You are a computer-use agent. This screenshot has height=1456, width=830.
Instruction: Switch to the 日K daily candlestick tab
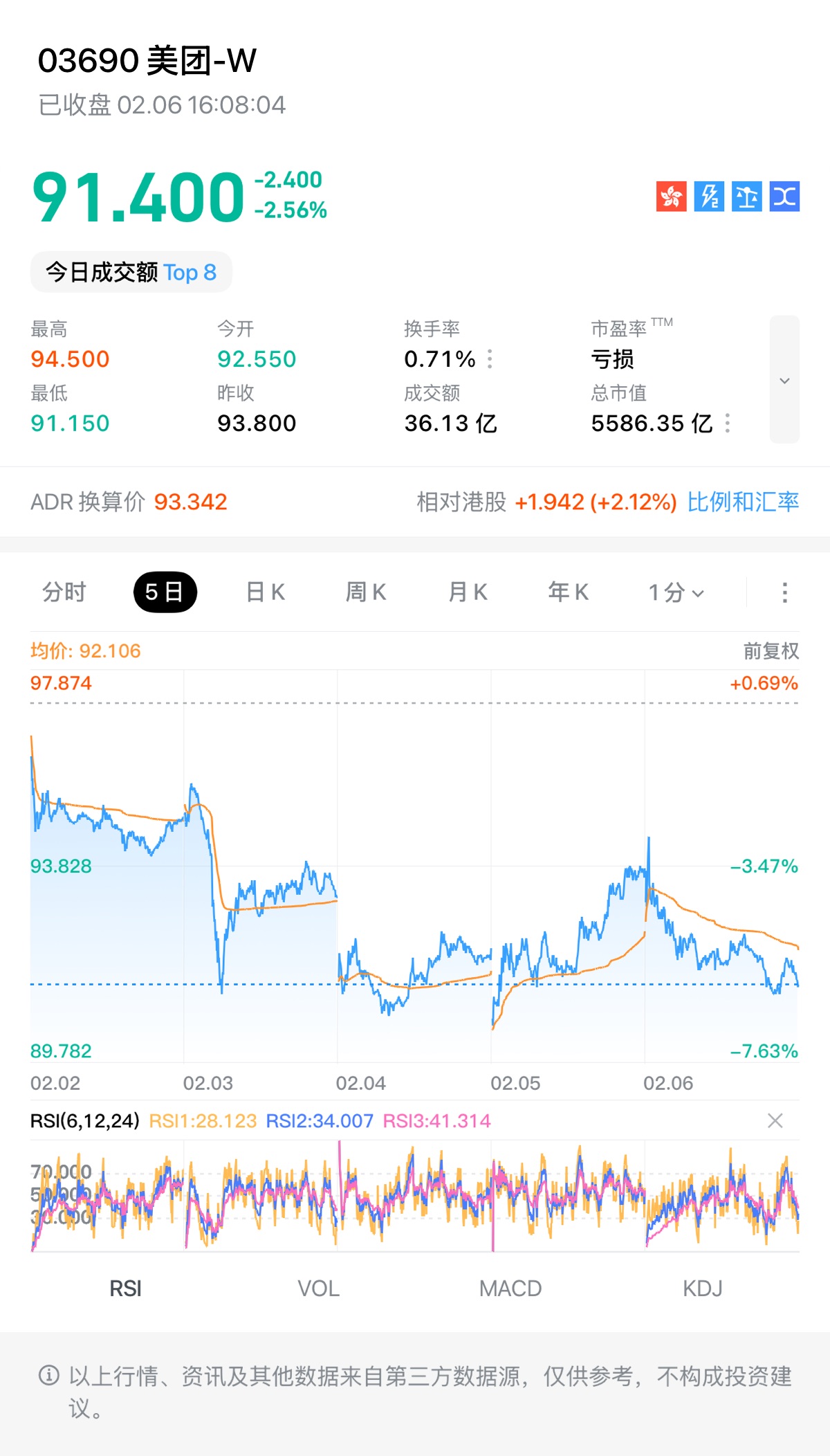pyautogui.click(x=266, y=592)
